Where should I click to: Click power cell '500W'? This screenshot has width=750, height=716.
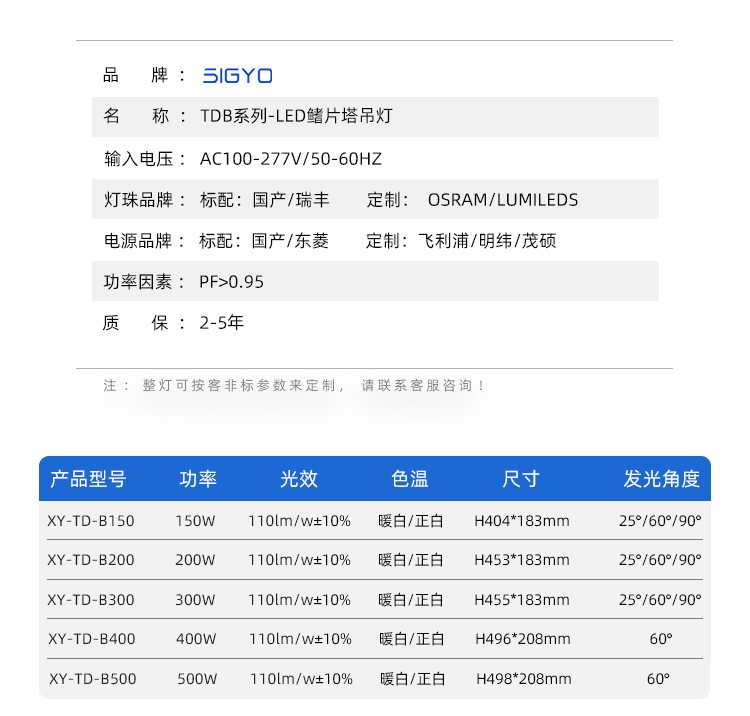[x=197, y=679]
